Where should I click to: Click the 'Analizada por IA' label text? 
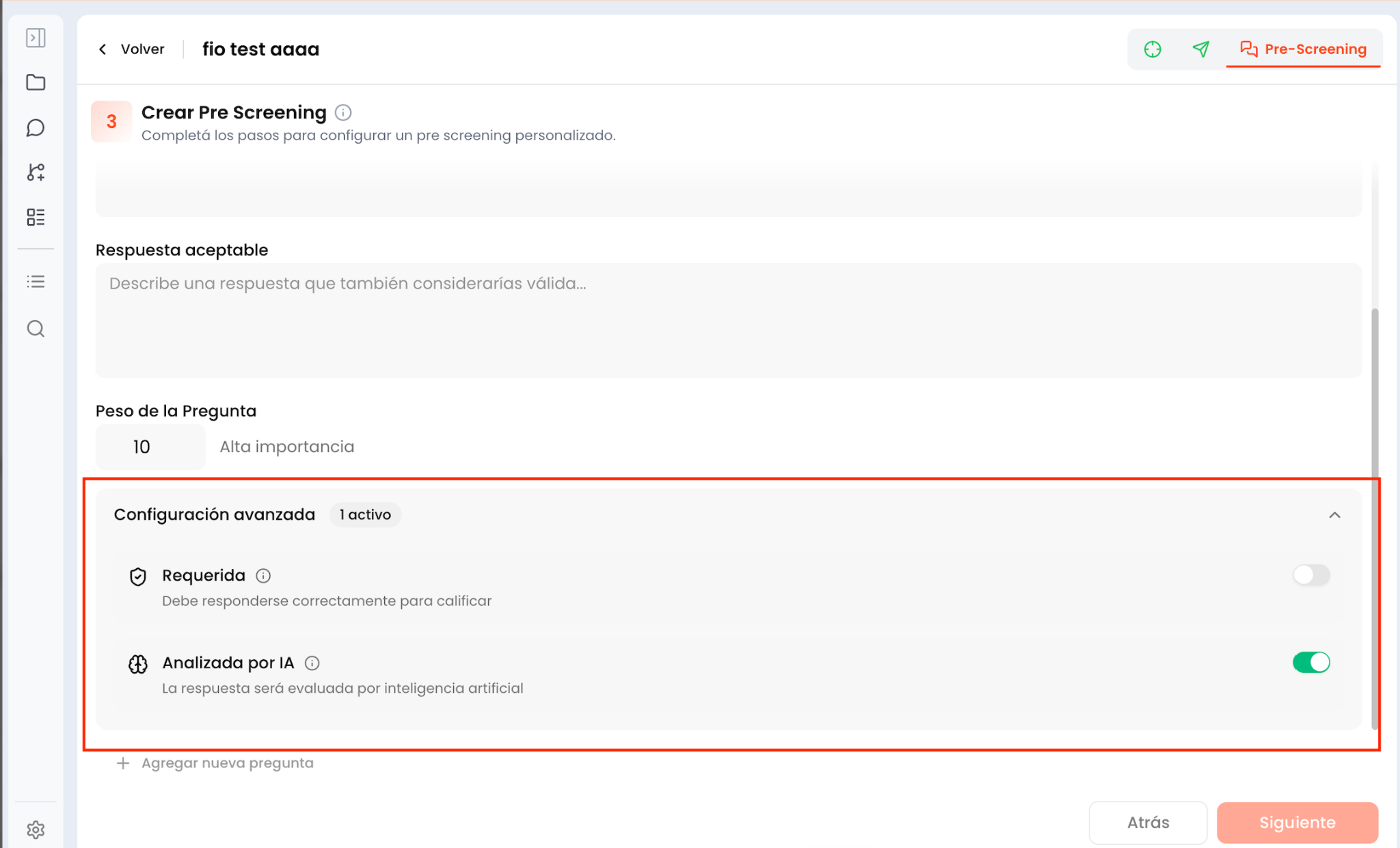[x=228, y=663]
